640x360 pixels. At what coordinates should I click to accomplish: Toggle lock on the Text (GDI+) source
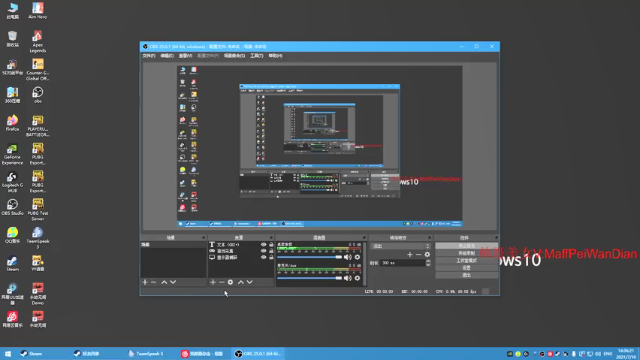coord(271,244)
